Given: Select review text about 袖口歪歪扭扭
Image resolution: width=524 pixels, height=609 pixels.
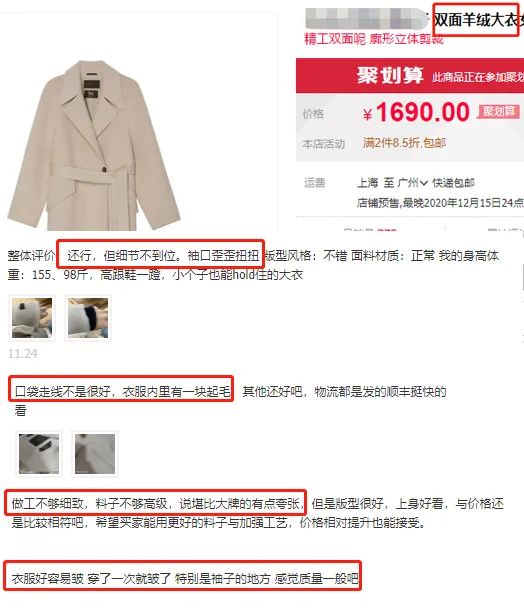Looking at the screenshot, I should [163, 255].
